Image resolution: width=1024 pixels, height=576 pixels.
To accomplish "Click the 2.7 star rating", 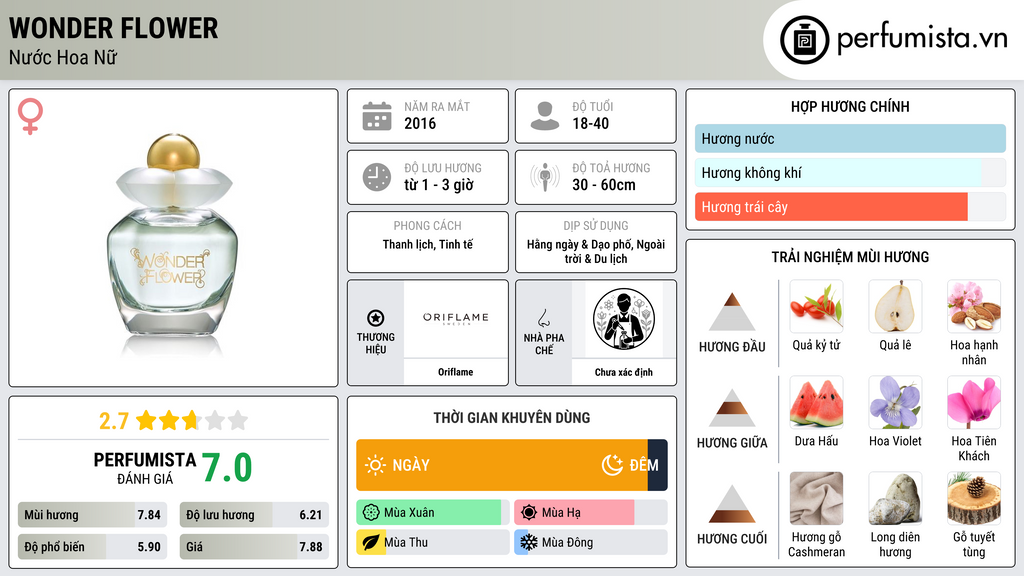I will pyautogui.click(x=173, y=421).
